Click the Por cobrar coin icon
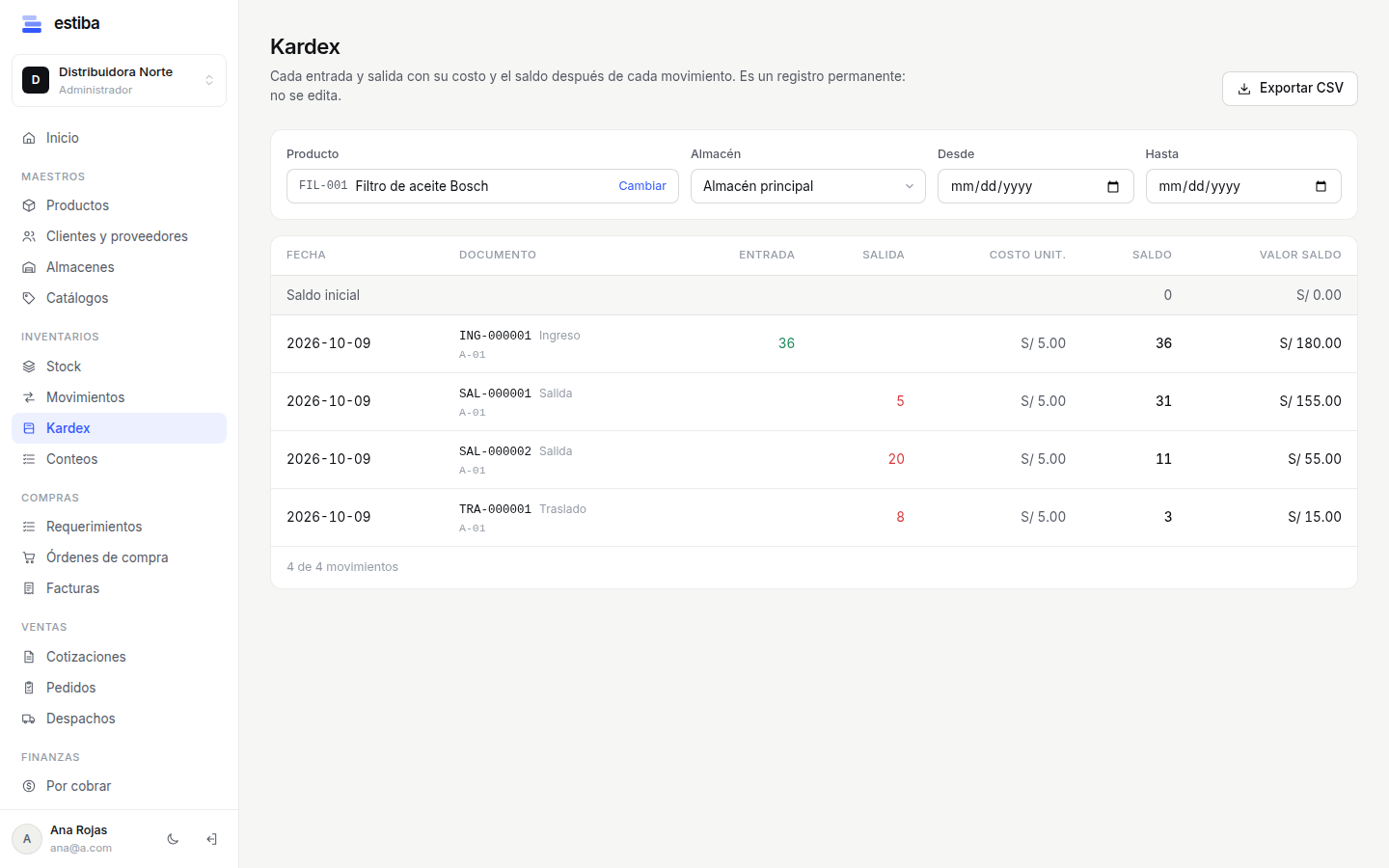 (x=29, y=786)
